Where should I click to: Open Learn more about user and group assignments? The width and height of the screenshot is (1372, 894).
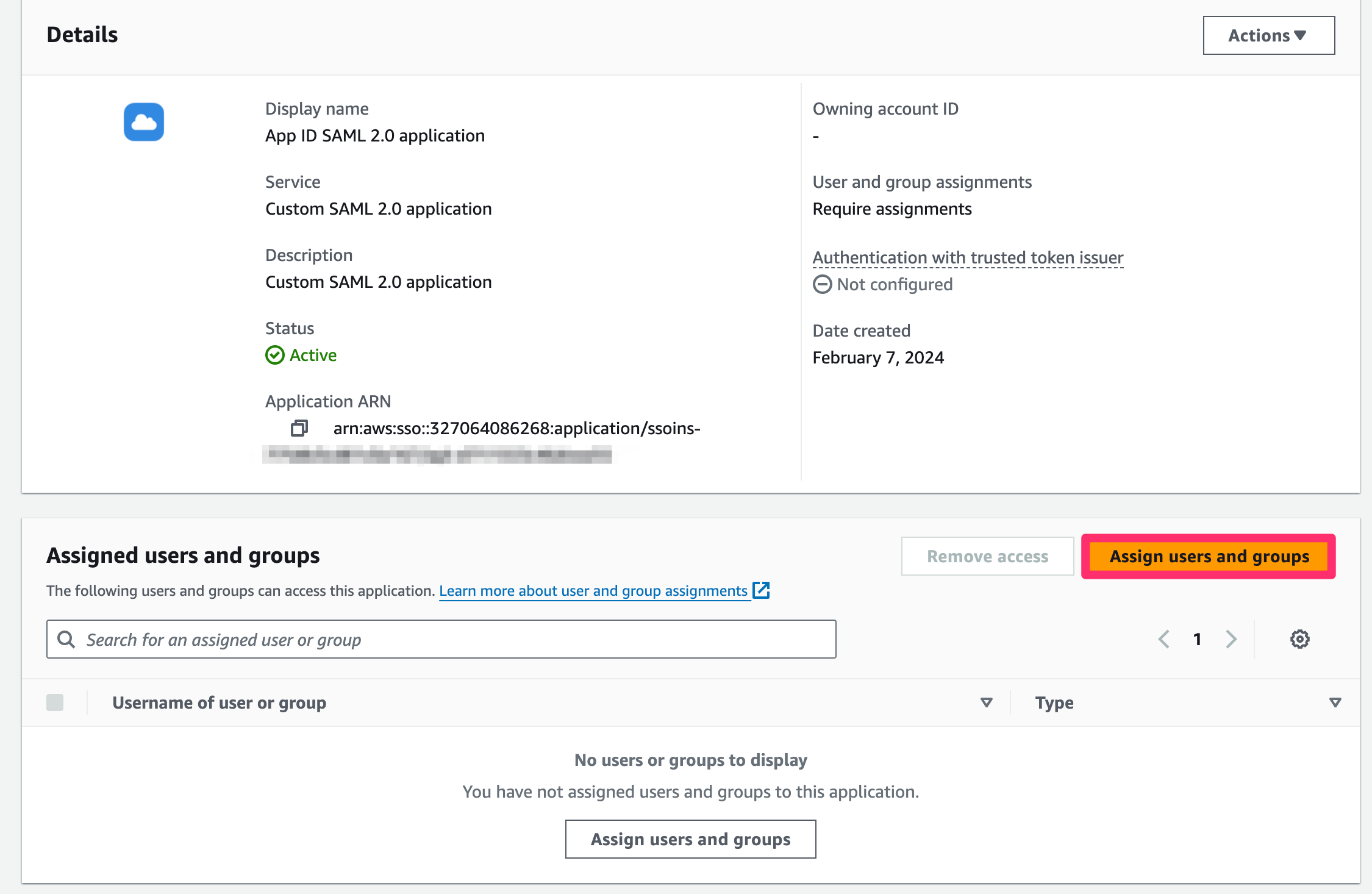tap(593, 590)
